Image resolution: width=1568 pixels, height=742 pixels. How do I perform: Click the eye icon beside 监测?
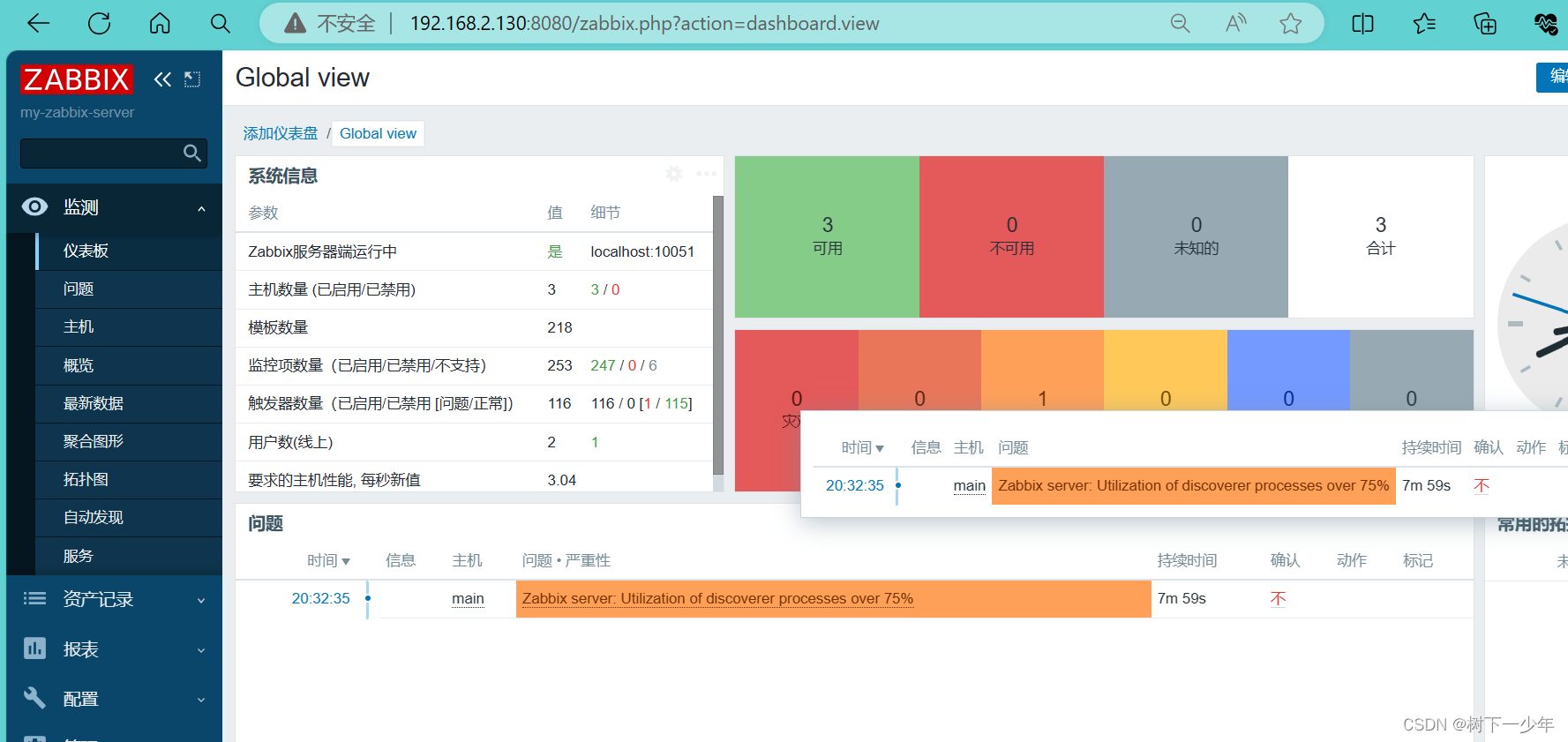(34, 206)
